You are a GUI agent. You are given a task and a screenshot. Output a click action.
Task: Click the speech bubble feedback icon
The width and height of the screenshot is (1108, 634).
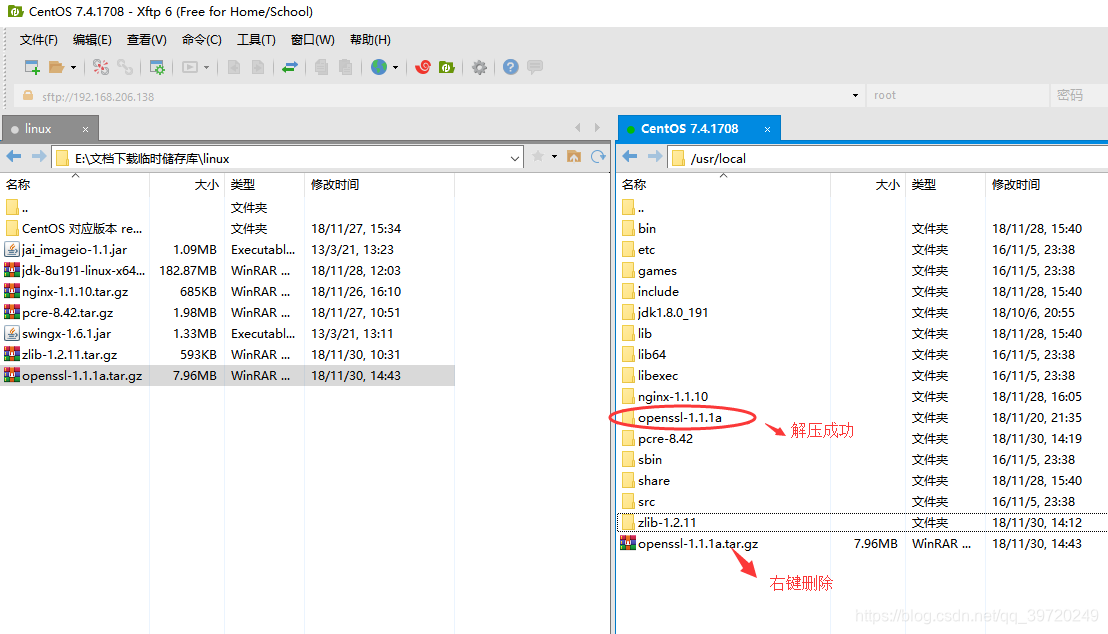coord(535,67)
